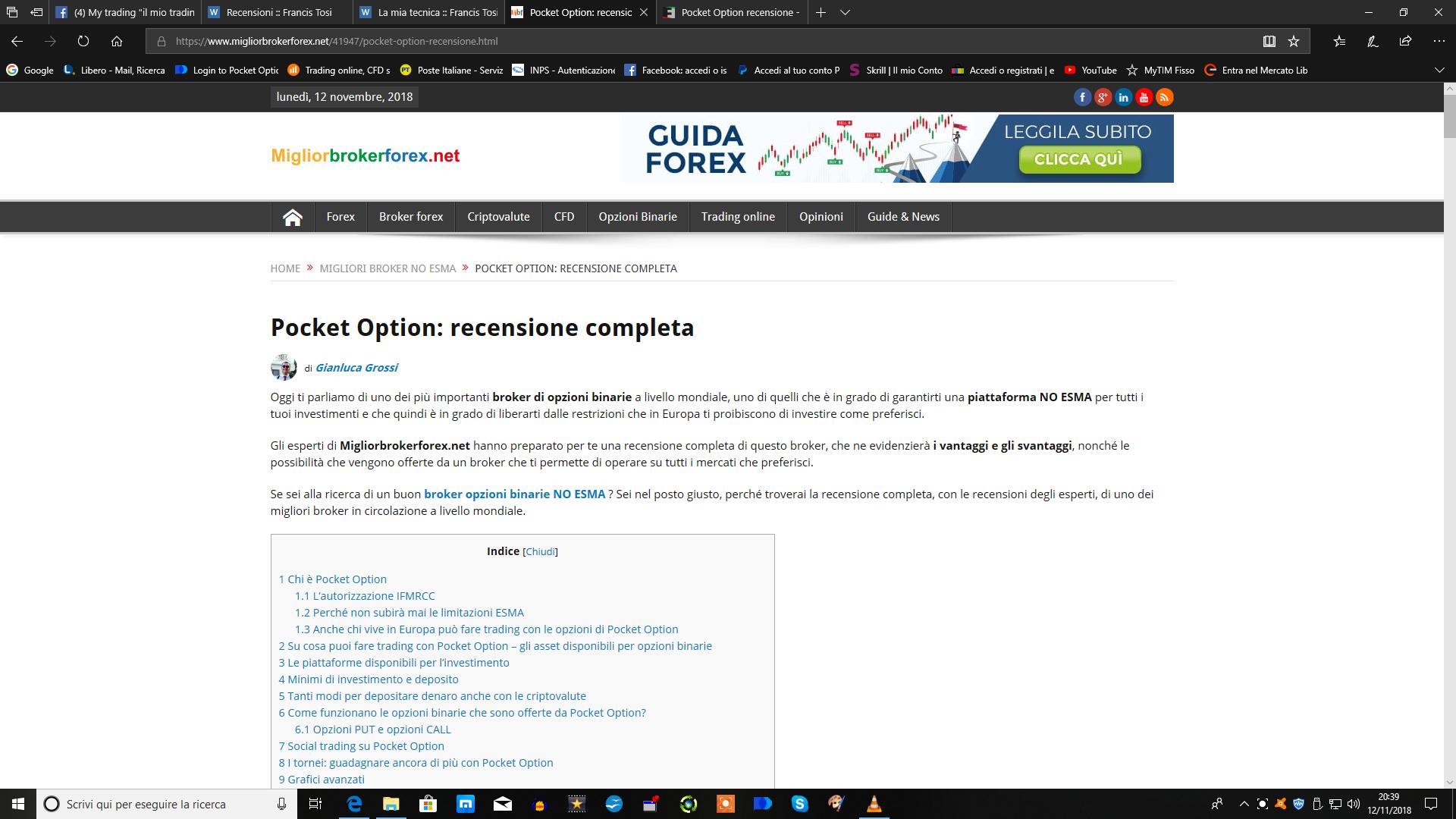
Task: Jump to 7 Social trading su Pocket Option
Action: click(x=361, y=746)
